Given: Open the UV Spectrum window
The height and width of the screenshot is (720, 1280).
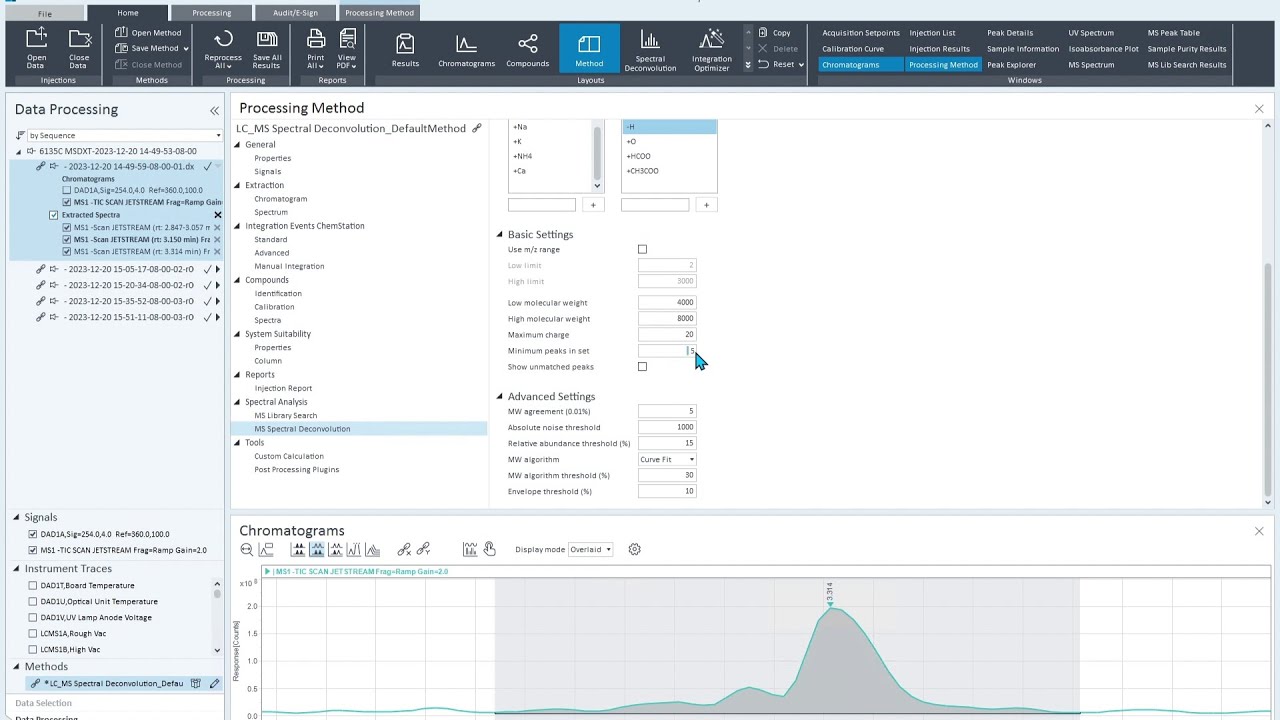Looking at the screenshot, I should [x=1090, y=32].
